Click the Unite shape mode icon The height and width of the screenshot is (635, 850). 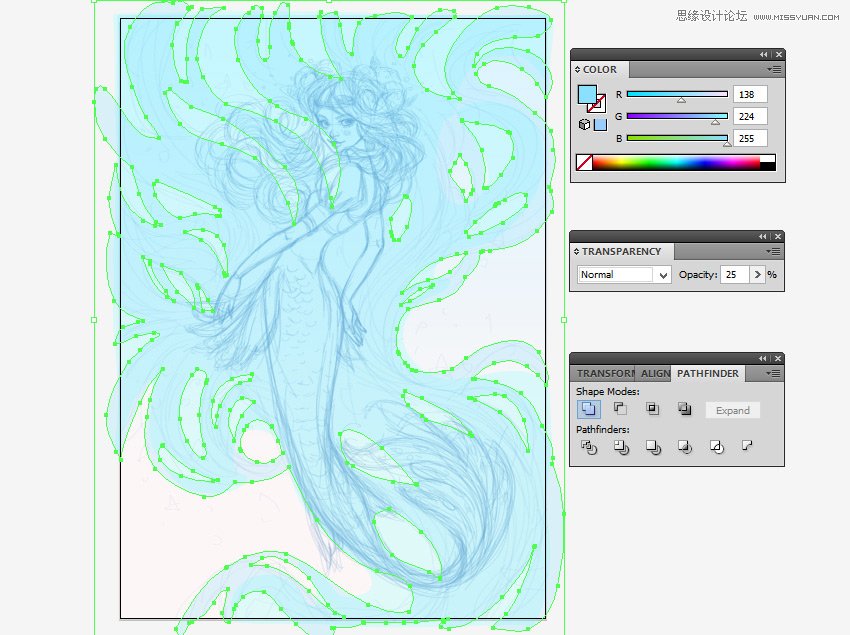(589, 409)
